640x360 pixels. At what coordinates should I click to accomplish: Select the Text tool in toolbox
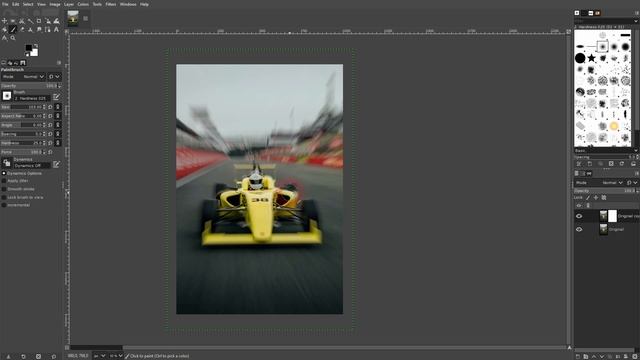tap(56, 29)
